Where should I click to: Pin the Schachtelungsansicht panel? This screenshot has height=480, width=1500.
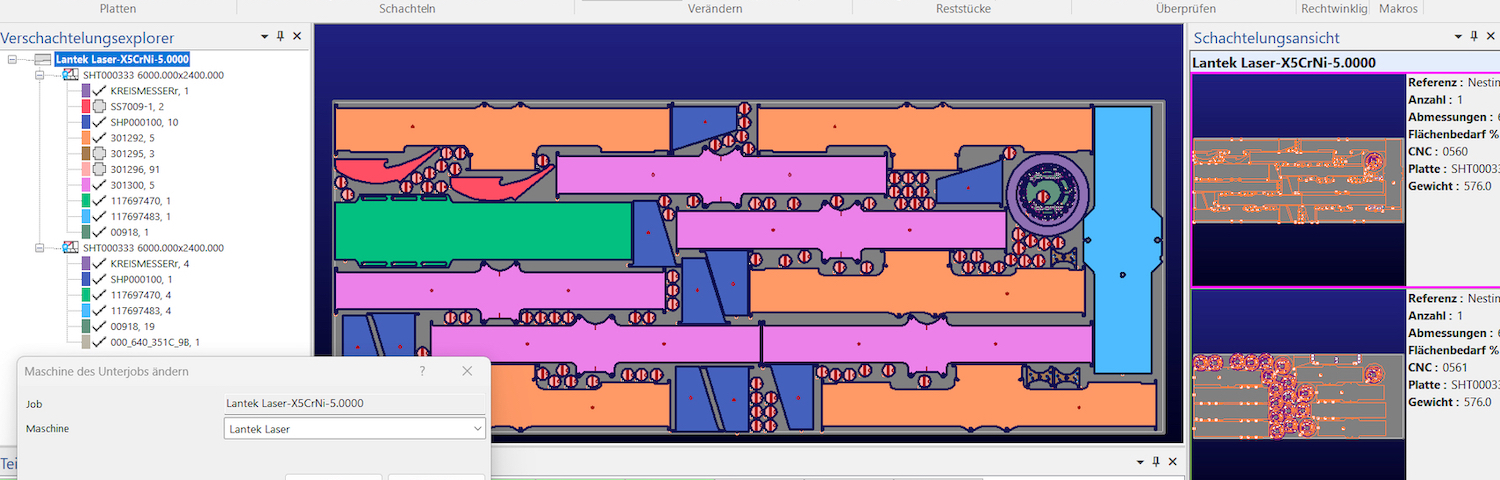1474,37
